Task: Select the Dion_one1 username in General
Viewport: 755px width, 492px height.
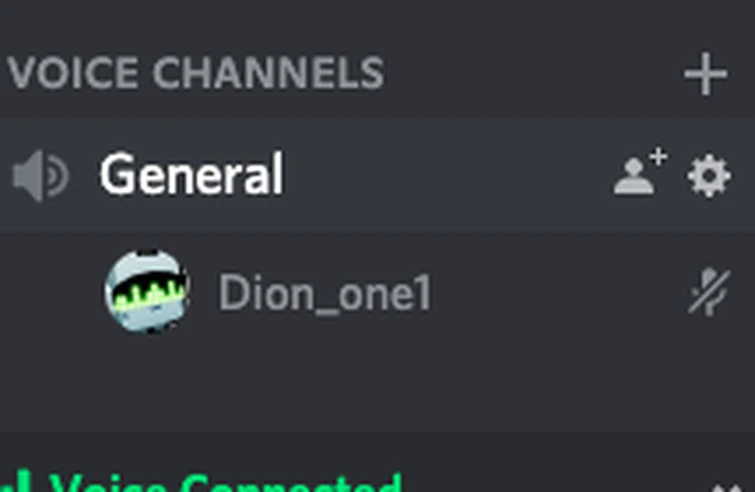Action: click(x=325, y=293)
